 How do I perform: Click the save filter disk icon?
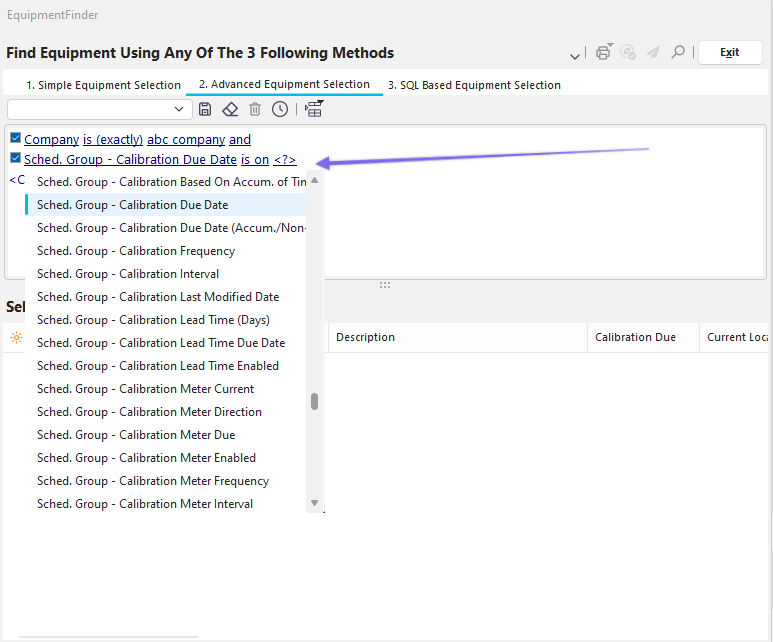tap(205, 109)
